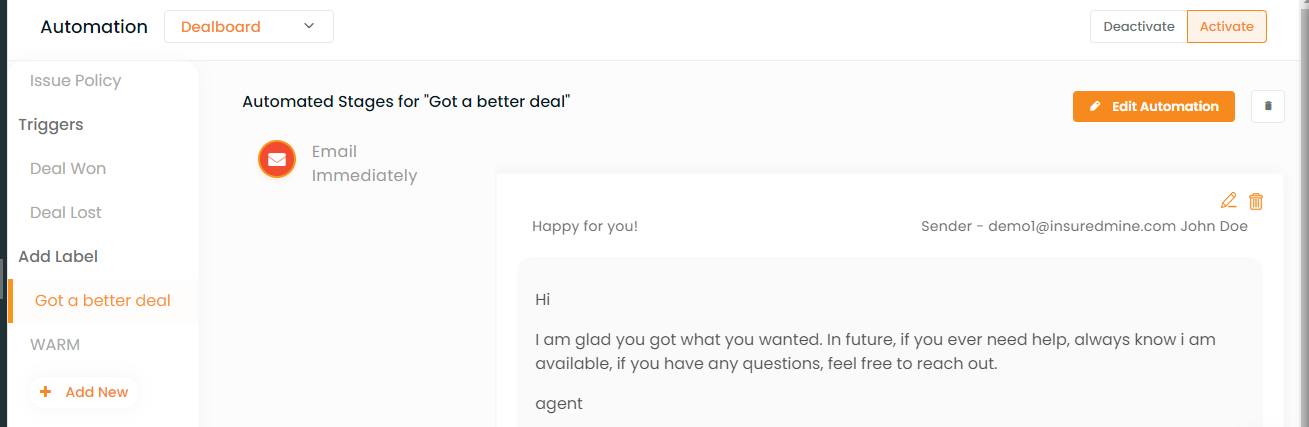
Task: Click the pencil edit icon on email card
Action: click(x=1229, y=200)
